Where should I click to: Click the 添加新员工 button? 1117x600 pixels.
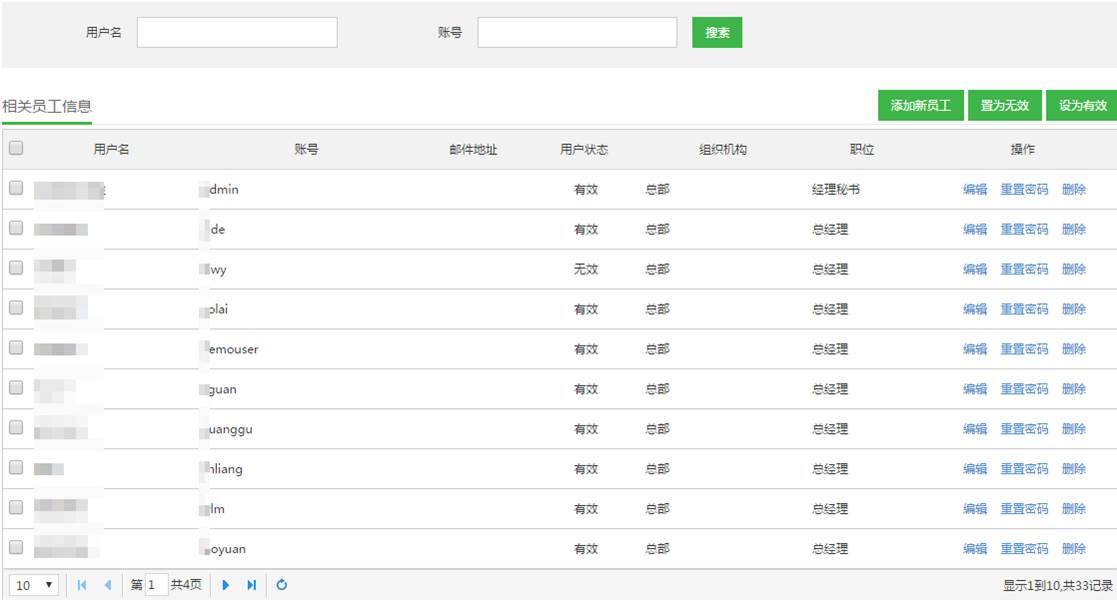pos(920,105)
